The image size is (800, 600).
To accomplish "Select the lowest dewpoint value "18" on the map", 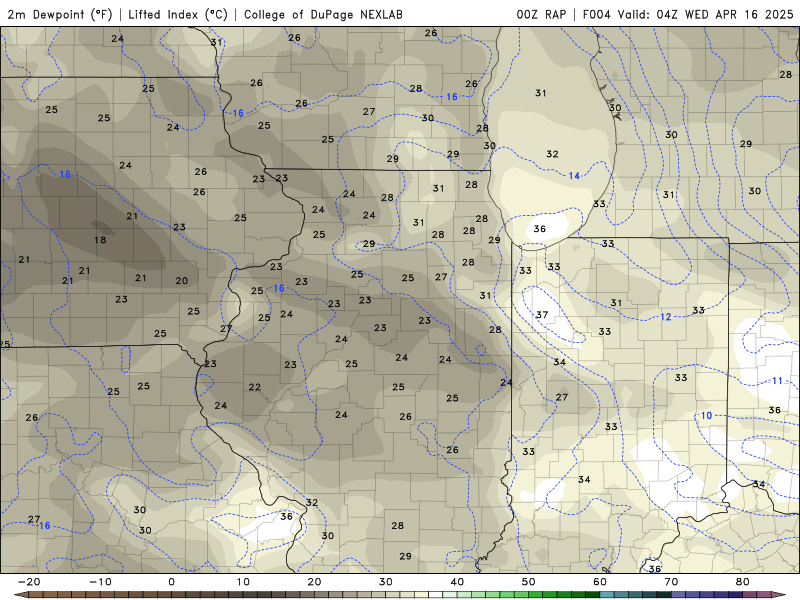I will point(100,240).
